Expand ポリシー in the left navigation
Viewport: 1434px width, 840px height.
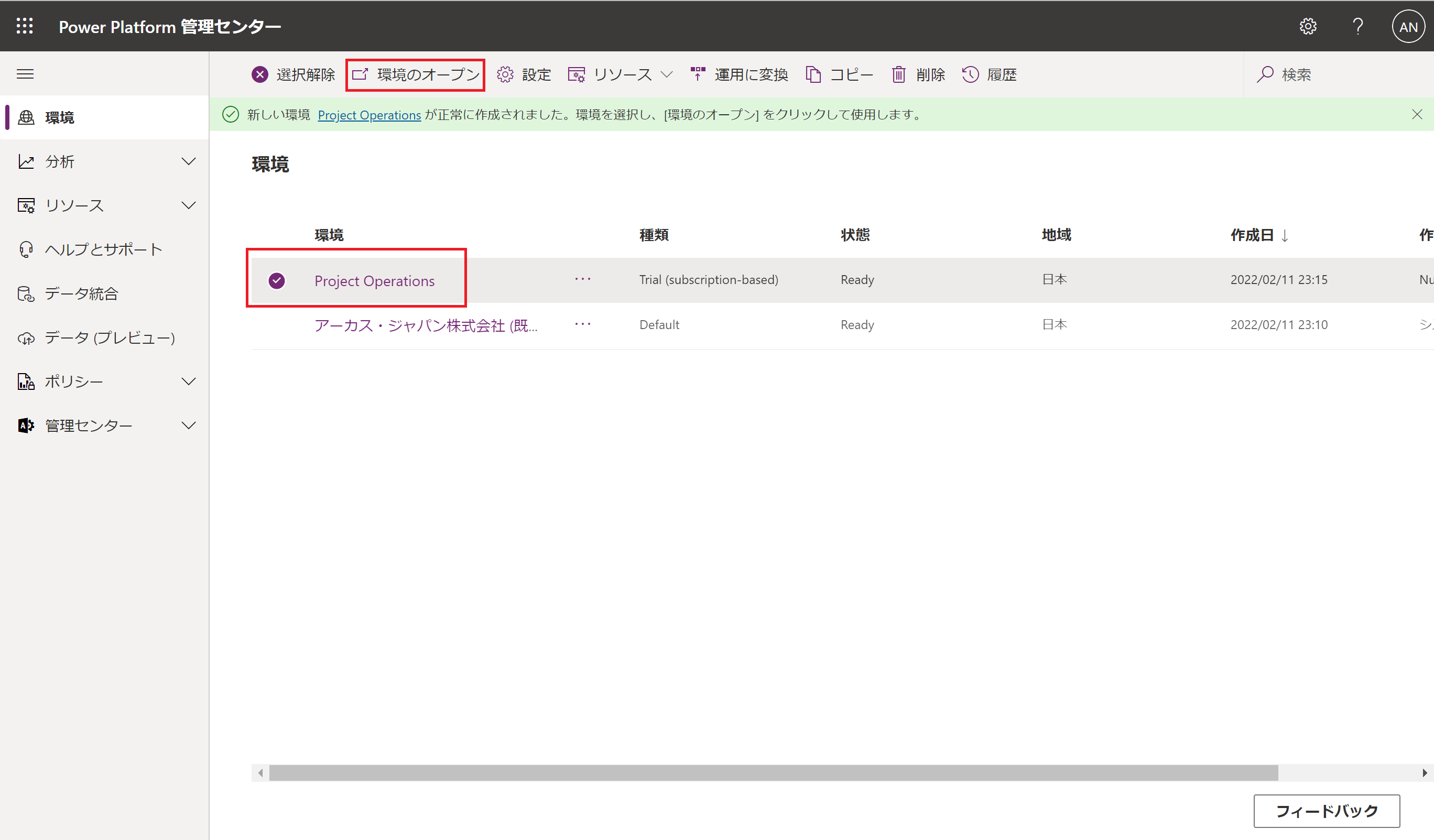point(105,381)
